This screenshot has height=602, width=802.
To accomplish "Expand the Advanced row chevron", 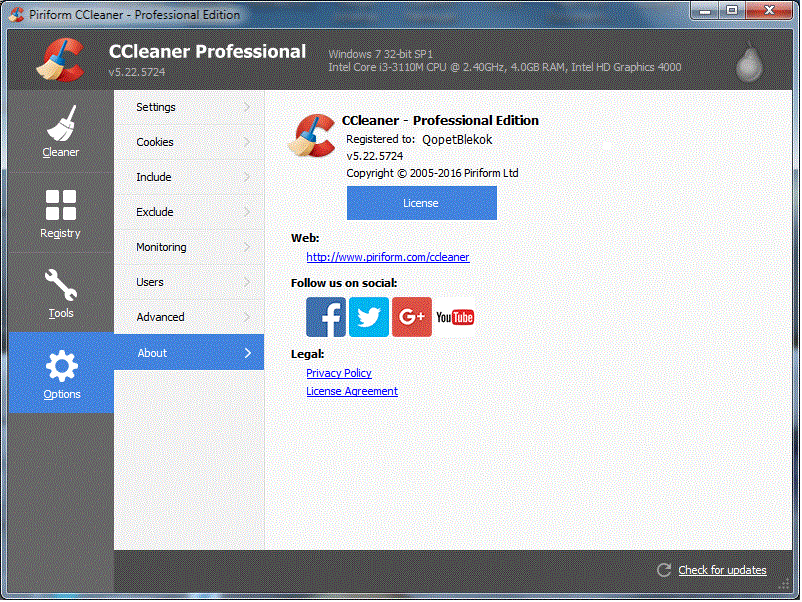I will coord(247,317).
